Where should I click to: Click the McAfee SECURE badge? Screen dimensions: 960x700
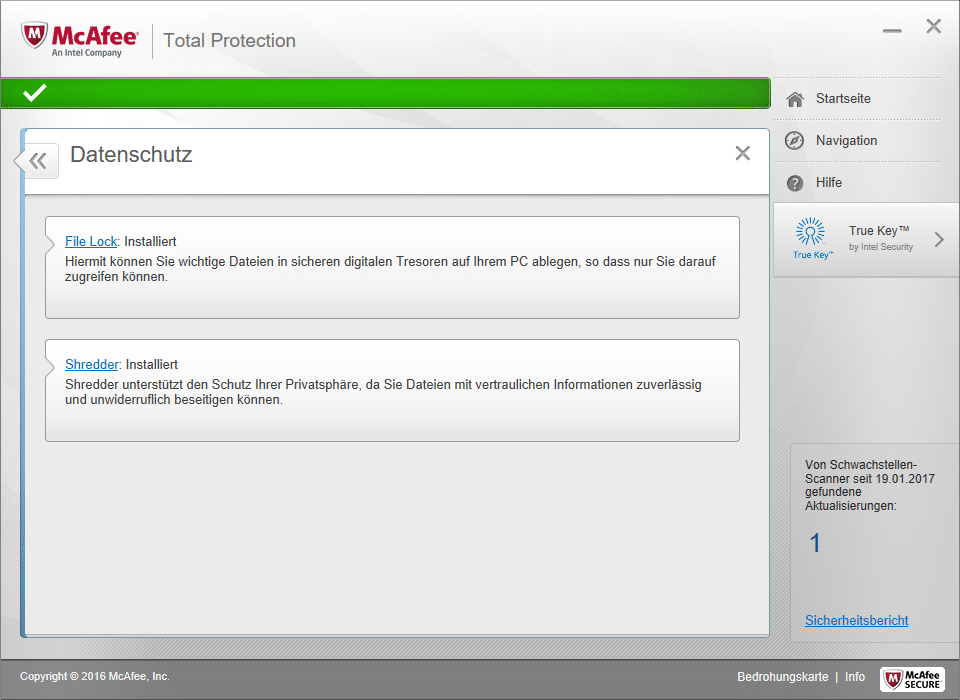pos(912,679)
